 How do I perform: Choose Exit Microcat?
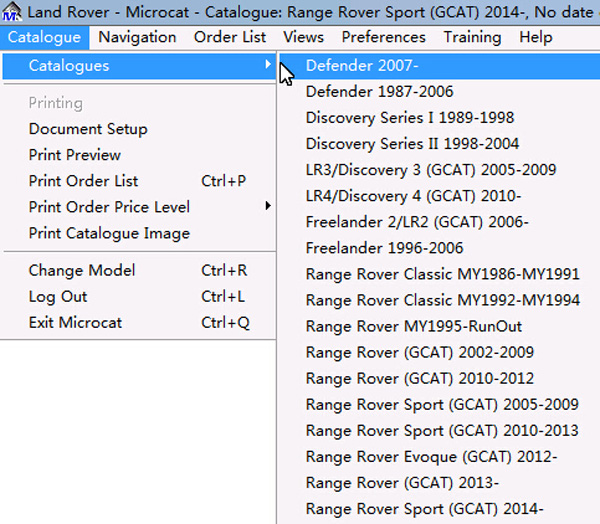click(x=139, y=323)
